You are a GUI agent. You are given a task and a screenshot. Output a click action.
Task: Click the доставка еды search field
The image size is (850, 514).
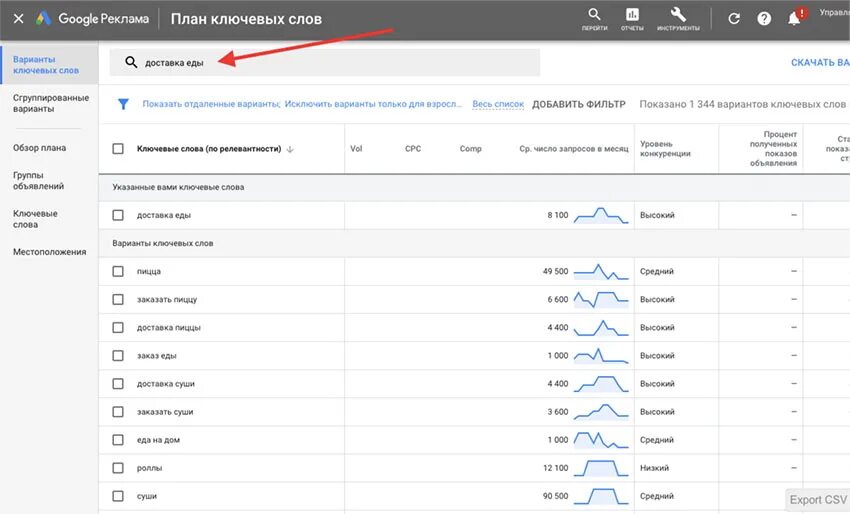pyautogui.click(x=325, y=62)
